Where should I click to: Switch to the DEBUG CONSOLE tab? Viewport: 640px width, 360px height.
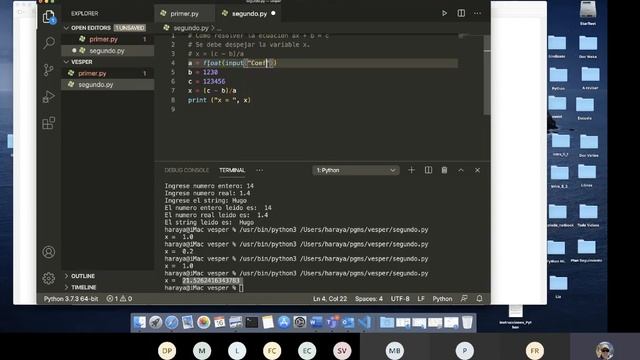187,170
